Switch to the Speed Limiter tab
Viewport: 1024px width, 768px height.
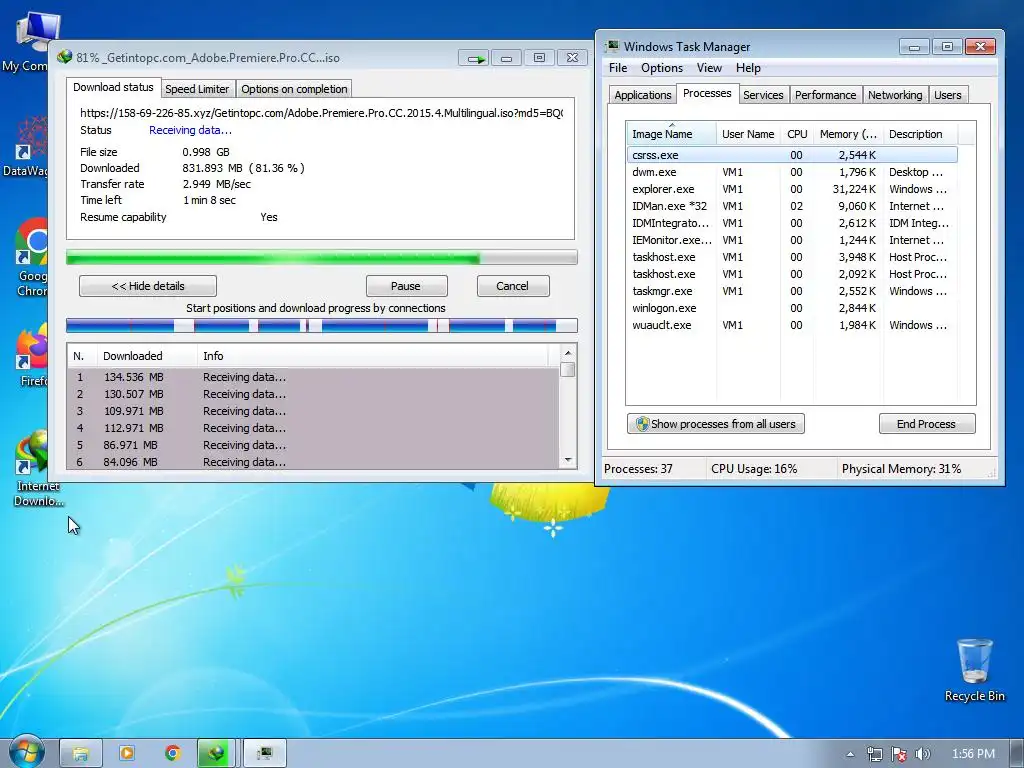pyautogui.click(x=197, y=89)
